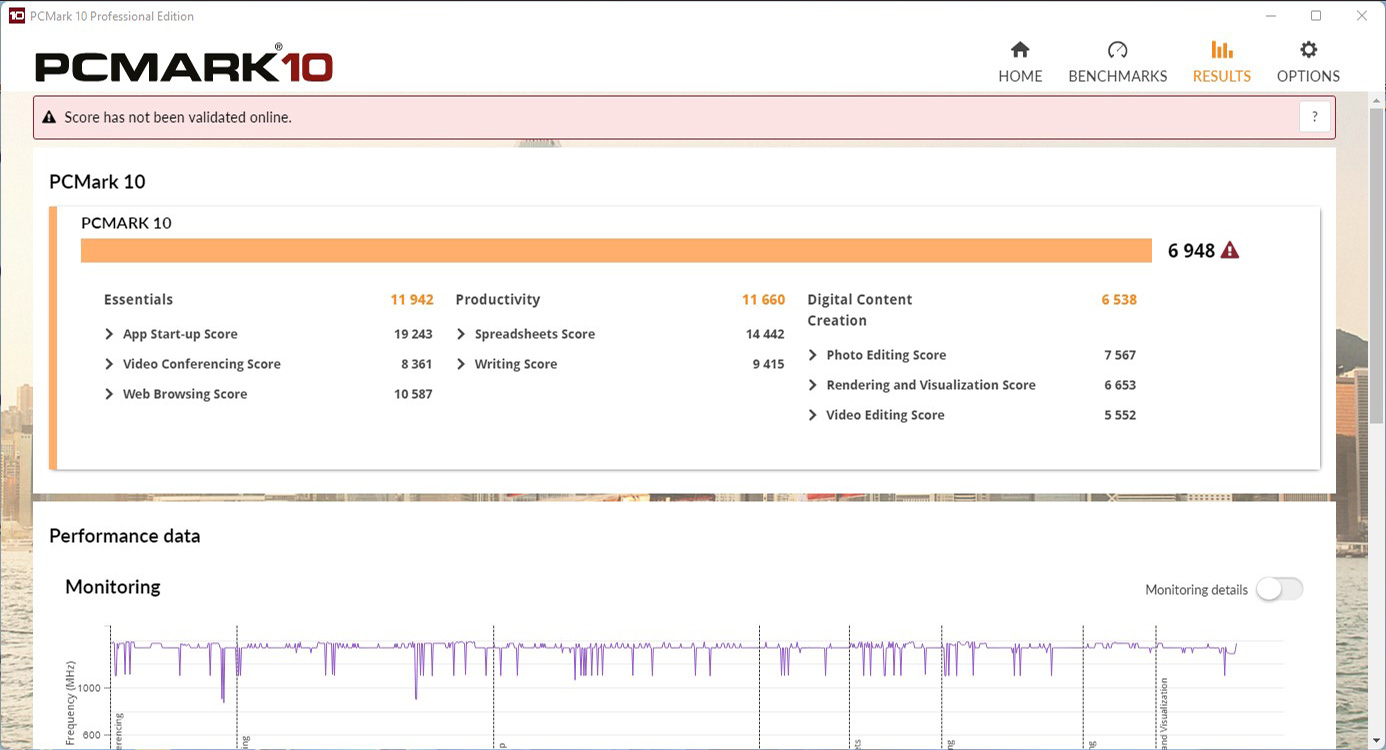Viewport: 1386px width, 750px height.
Task: Click the PCMark 10 logo
Action: (x=184, y=64)
